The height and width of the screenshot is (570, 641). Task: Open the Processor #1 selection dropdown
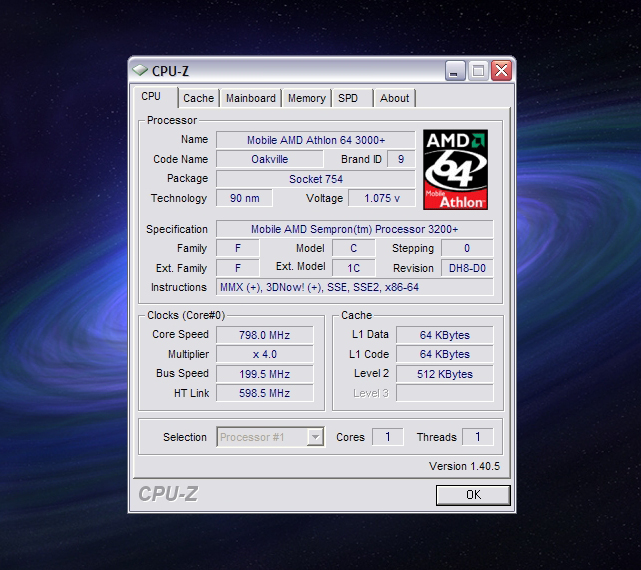[270, 437]
